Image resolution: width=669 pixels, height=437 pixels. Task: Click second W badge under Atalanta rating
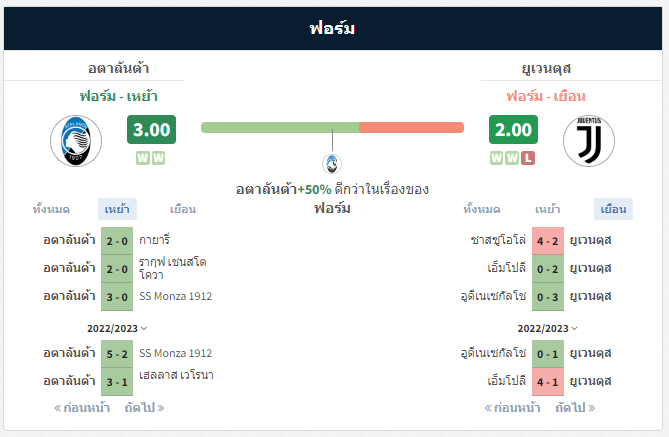158,158
